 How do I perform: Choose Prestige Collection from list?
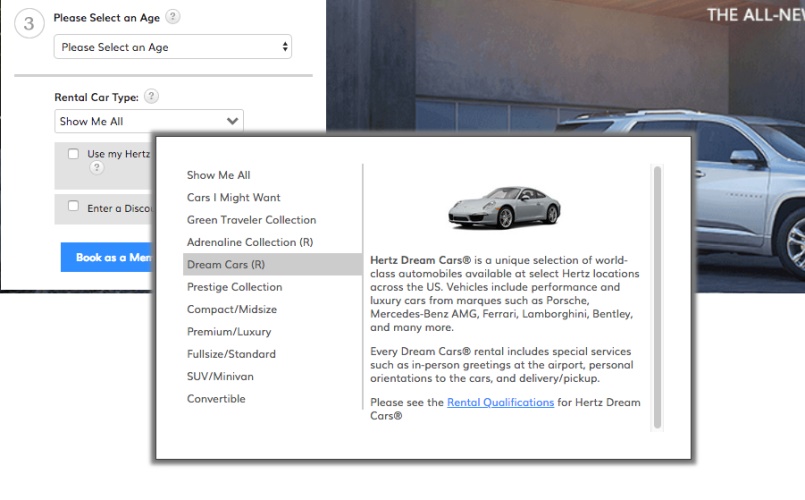[x=234, y=287]
